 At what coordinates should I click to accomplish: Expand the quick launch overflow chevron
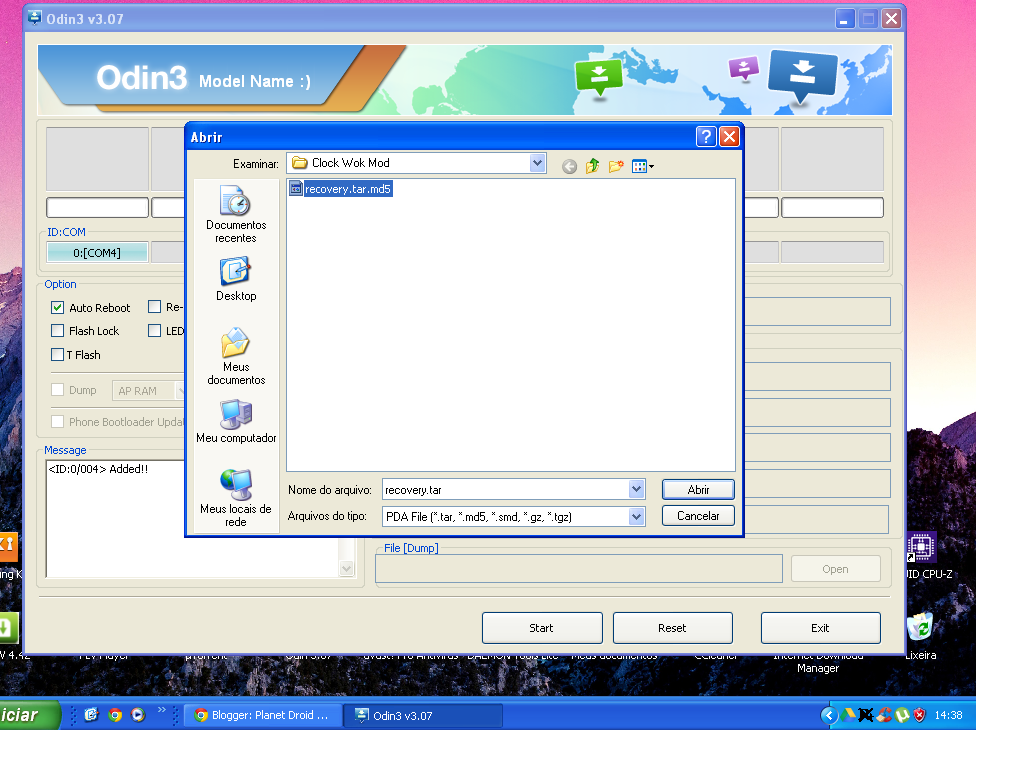coord(161,711)
